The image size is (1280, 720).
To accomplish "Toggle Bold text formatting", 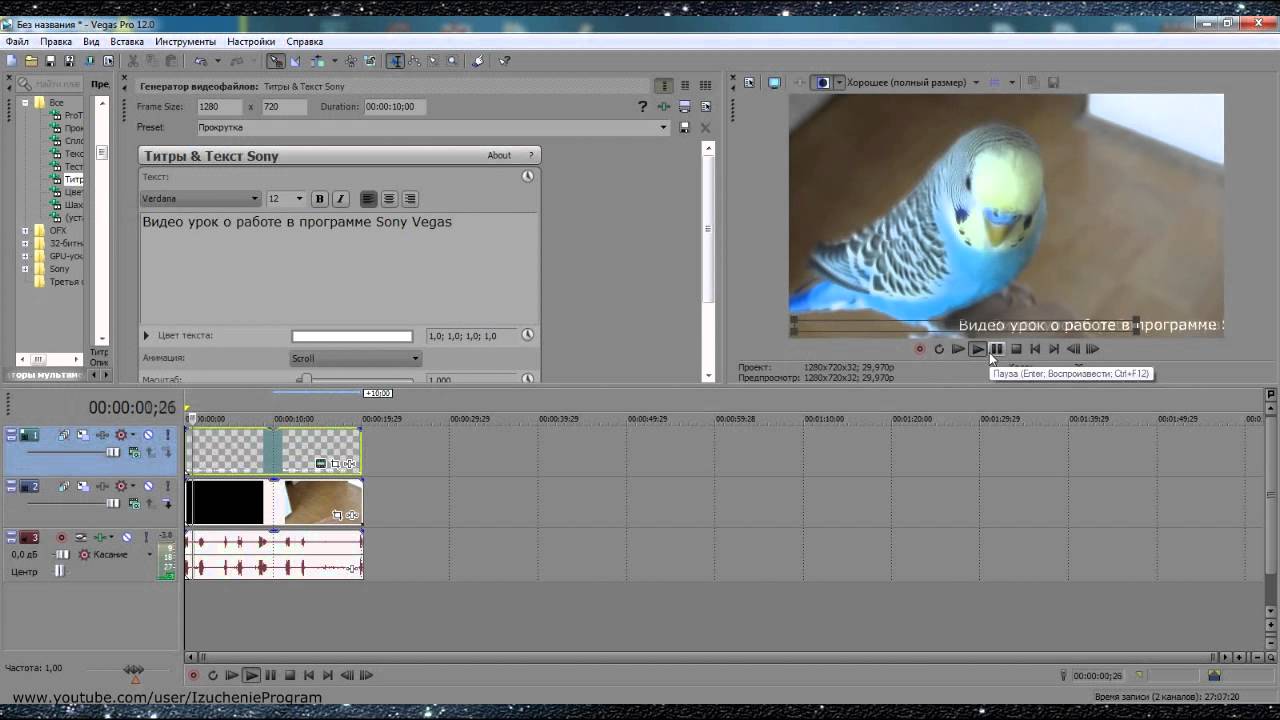I will tap(319, 199).
